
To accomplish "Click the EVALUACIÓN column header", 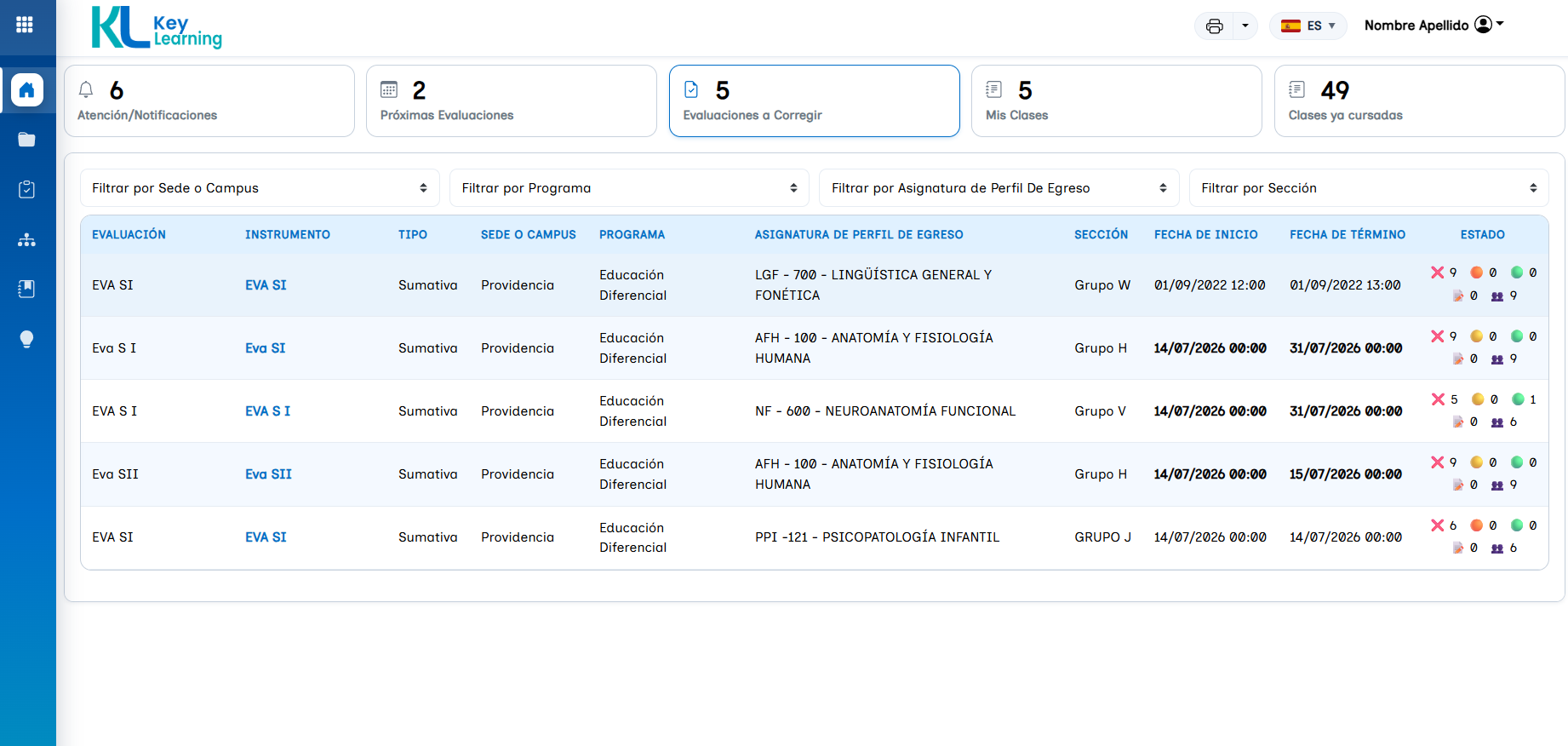I will pos(129,235).
